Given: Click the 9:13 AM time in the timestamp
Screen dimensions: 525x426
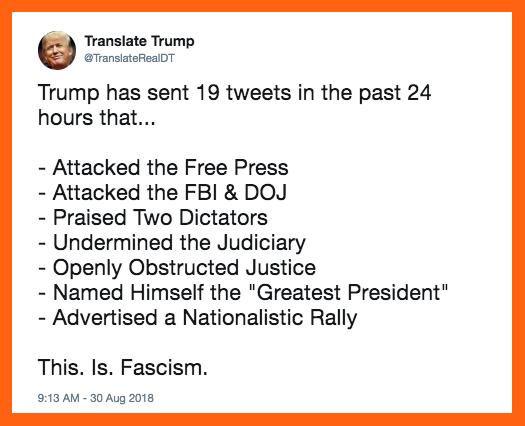Looking at the screenshot, I should coord(59,398).
